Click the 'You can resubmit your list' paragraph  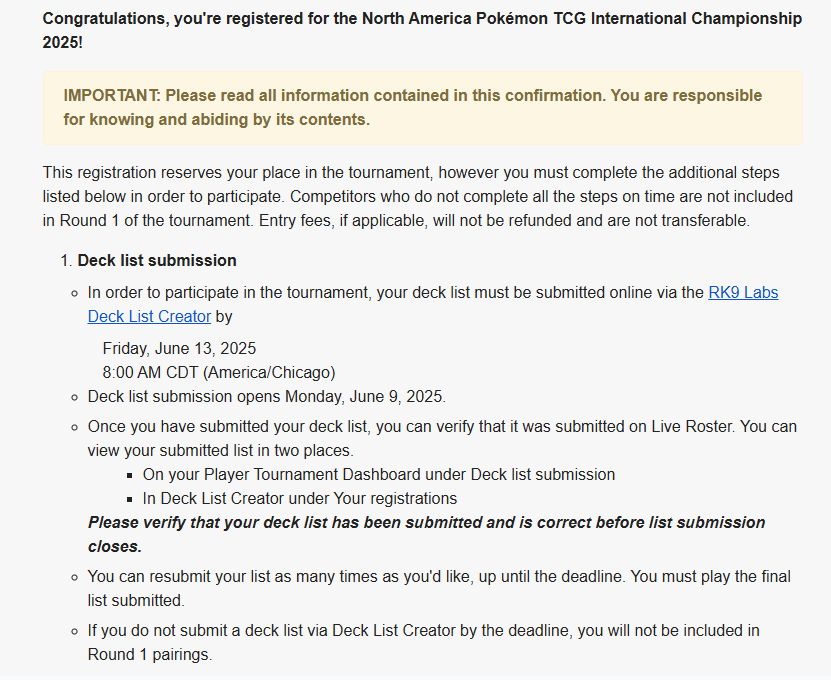click(439, 588)
